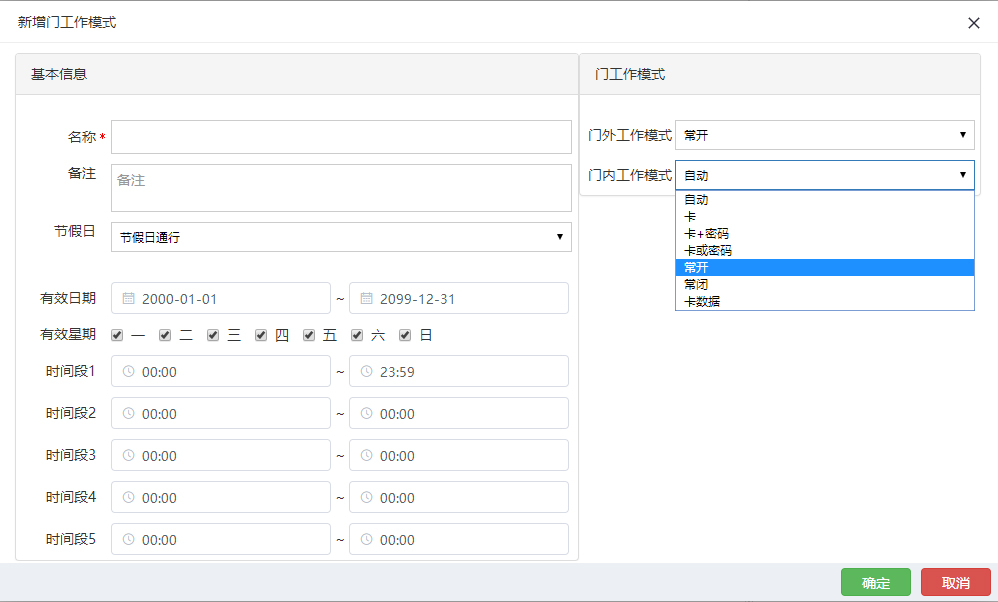Click clock icon in 时间段3 end time
The image size is (998, 602).
[x=366, y=455]
